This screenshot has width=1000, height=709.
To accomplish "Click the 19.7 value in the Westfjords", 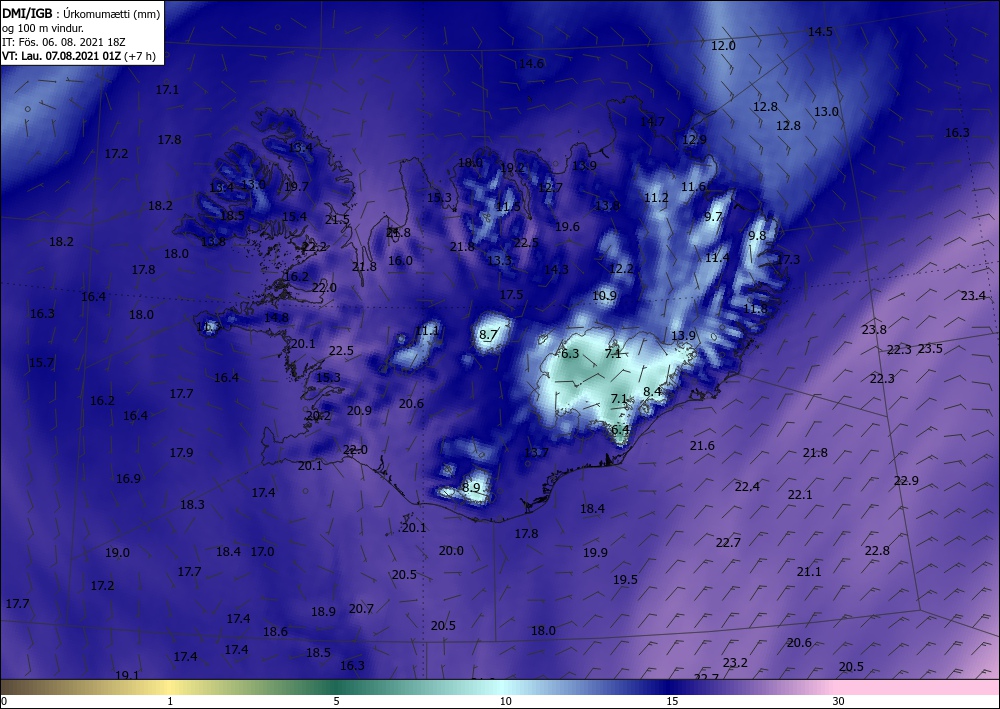I will (296, 186).
